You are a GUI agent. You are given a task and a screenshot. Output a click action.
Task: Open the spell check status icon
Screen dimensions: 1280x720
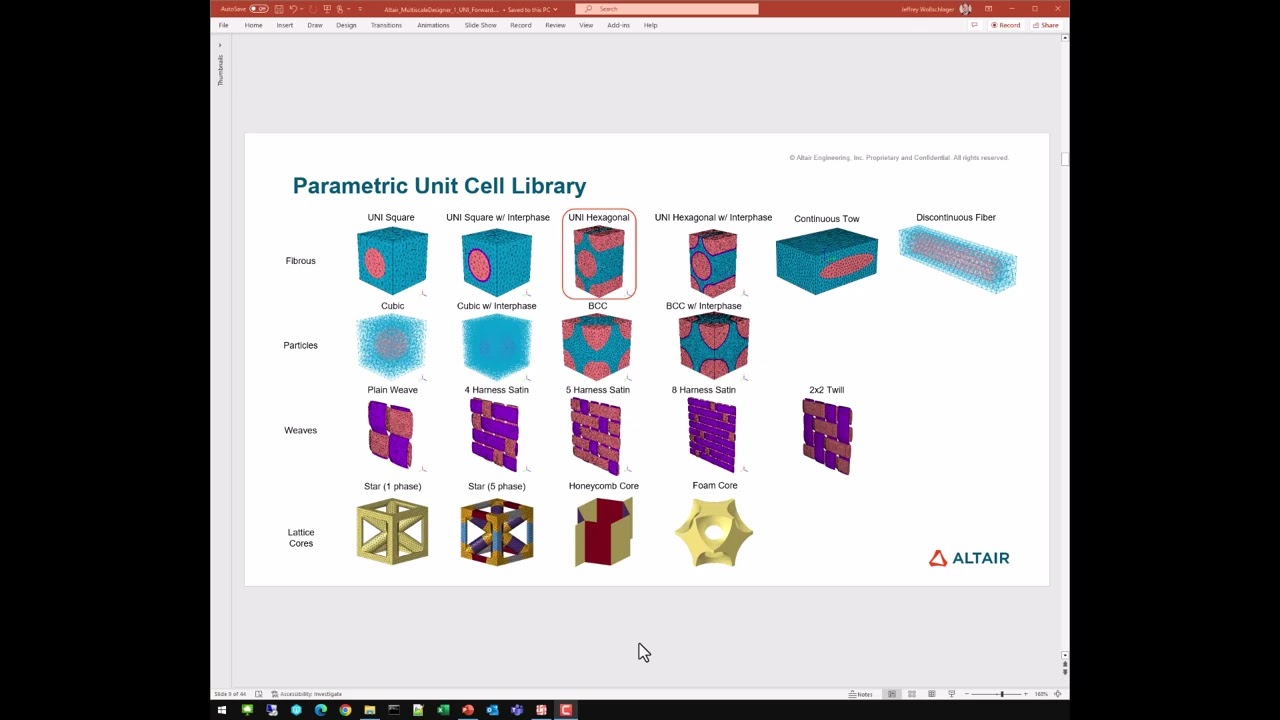pos(259,694)
